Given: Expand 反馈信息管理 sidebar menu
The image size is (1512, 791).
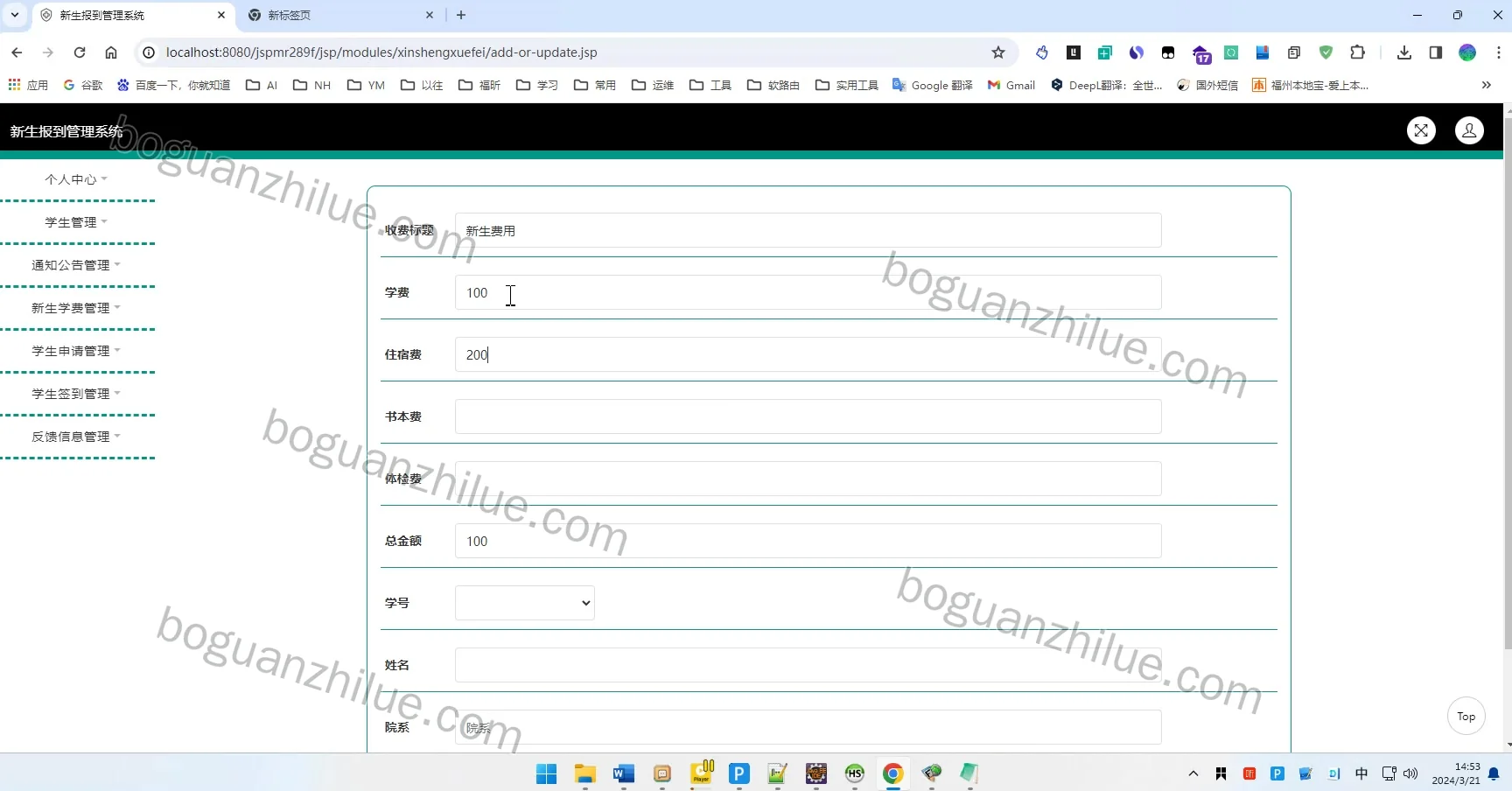Looking at the screenshot, I should (x=76, y=437).
